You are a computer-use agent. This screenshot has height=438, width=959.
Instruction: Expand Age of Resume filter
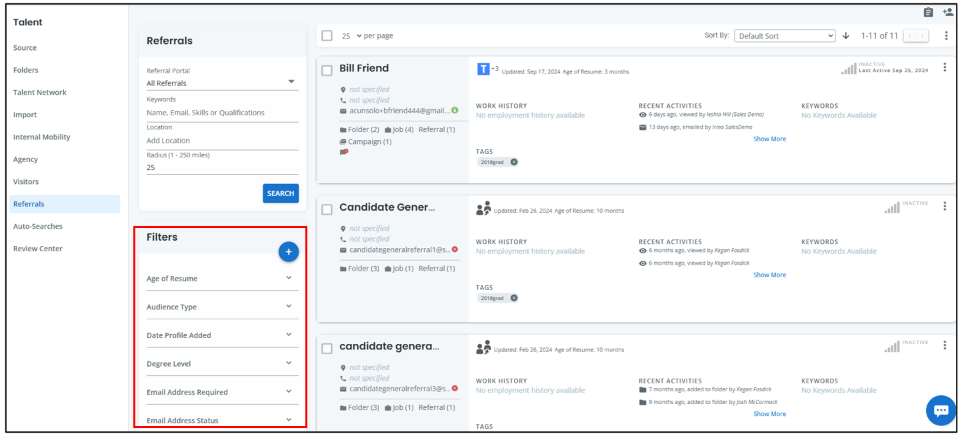click(223, 278)
